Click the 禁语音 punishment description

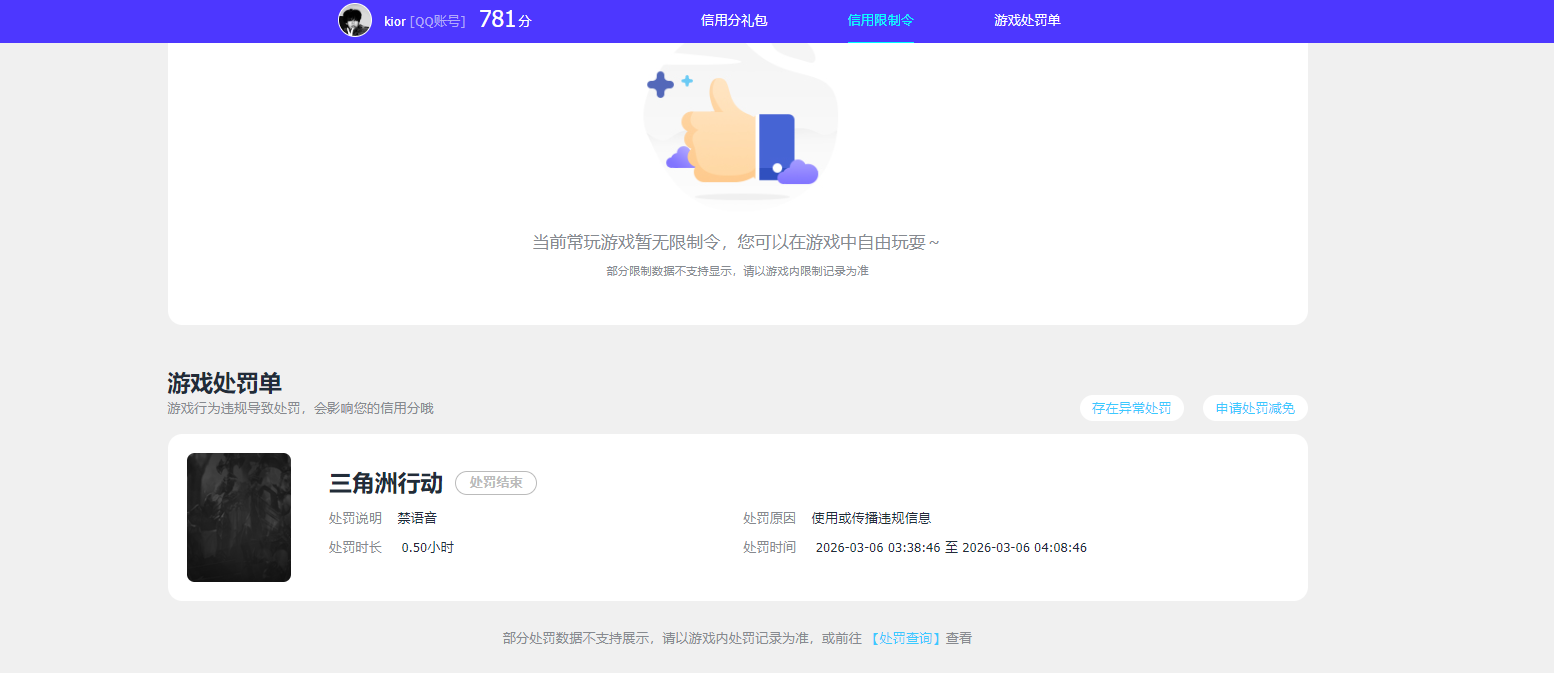pyautogui.click(x=417, y=518)
